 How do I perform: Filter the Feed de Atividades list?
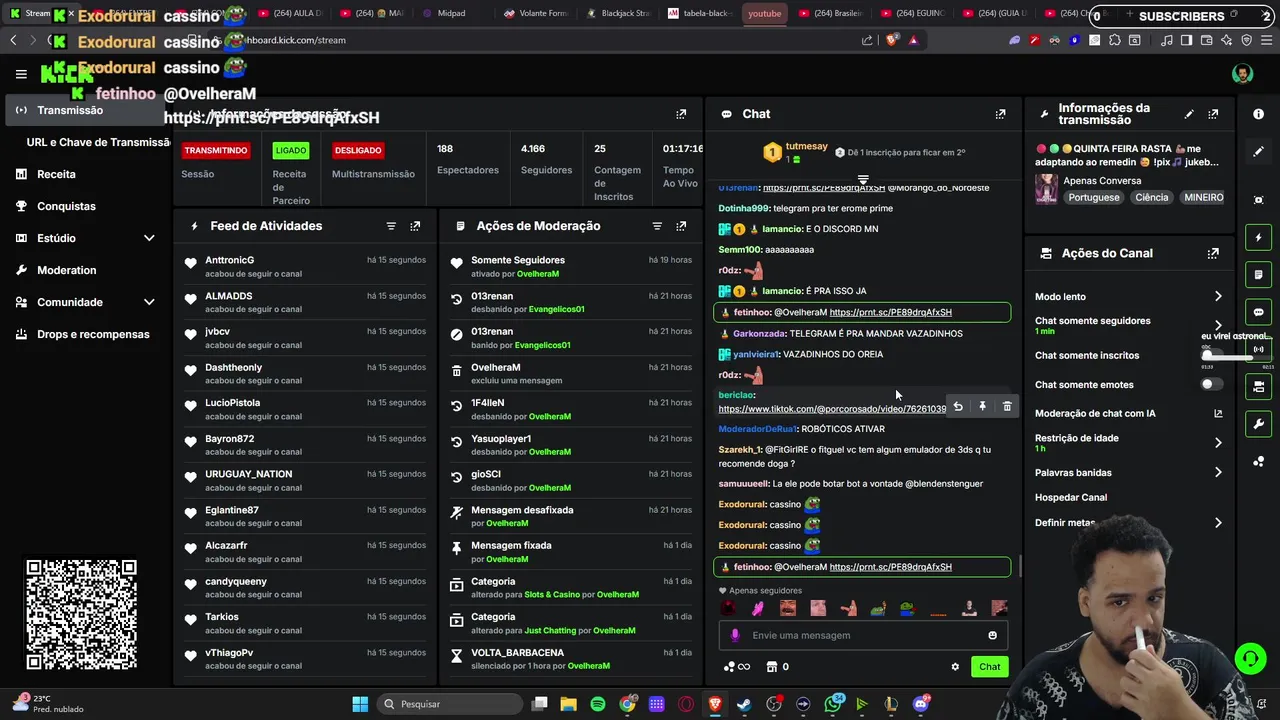click(391, 226)
